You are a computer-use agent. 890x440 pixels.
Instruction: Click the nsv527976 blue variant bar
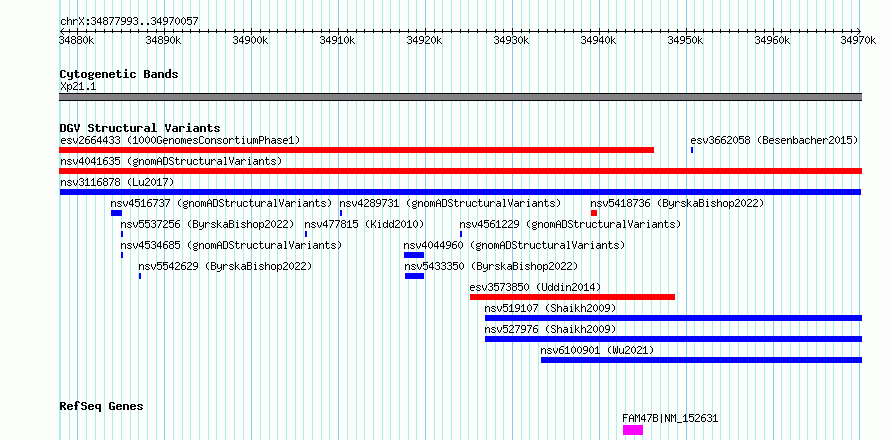point(673,339)
